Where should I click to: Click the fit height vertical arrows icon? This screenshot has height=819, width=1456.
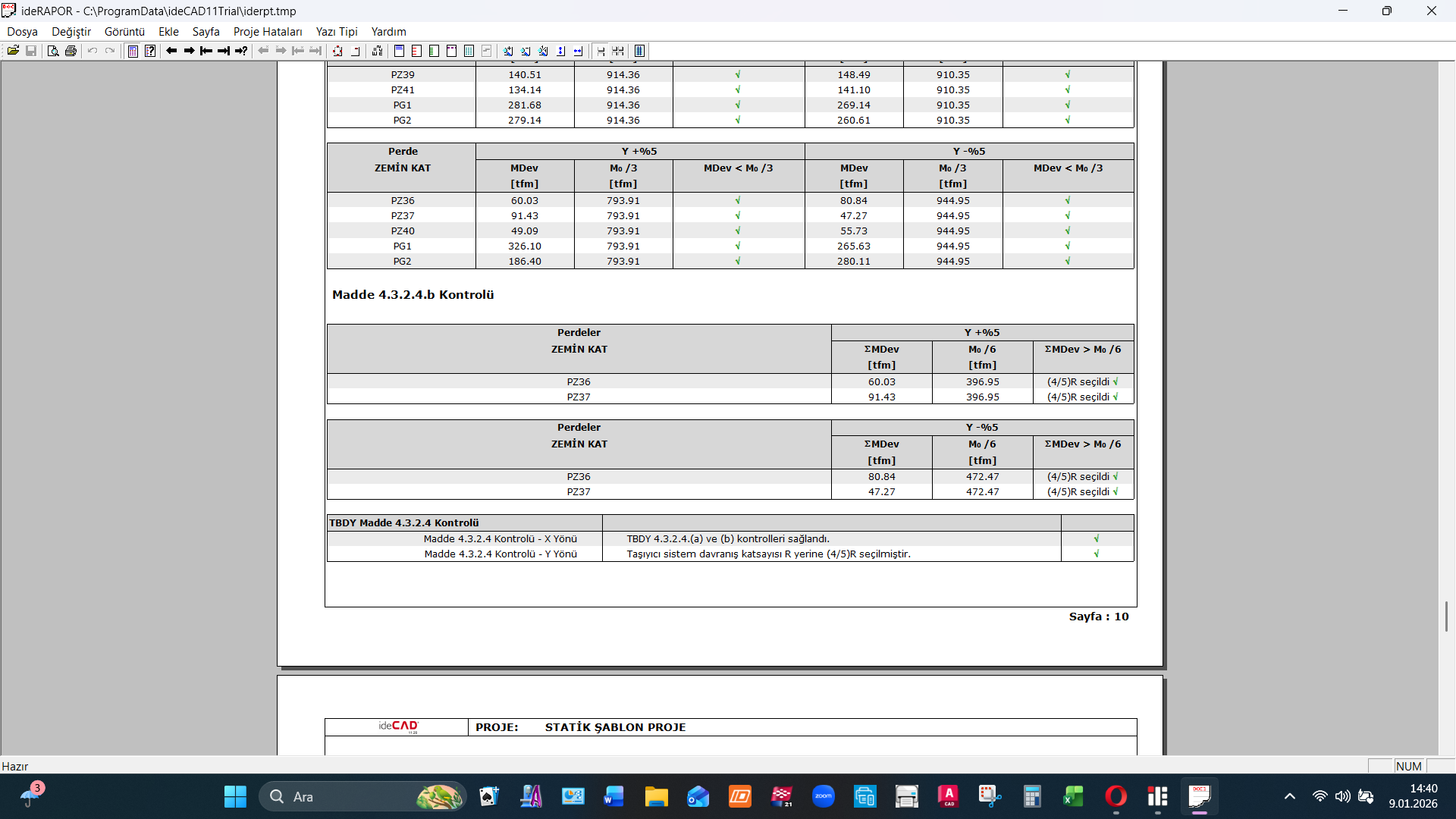tap(560, 51)
